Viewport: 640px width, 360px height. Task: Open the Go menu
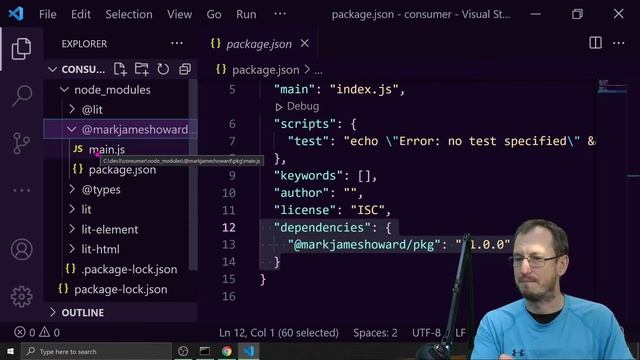tap(214, 14)
